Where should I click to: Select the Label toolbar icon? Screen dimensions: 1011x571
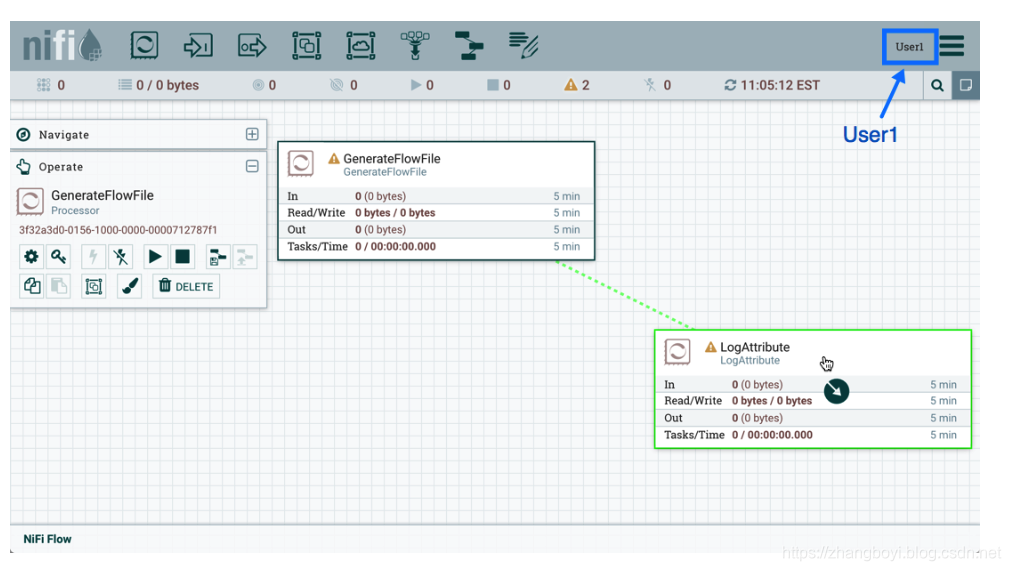coord(523,46)
